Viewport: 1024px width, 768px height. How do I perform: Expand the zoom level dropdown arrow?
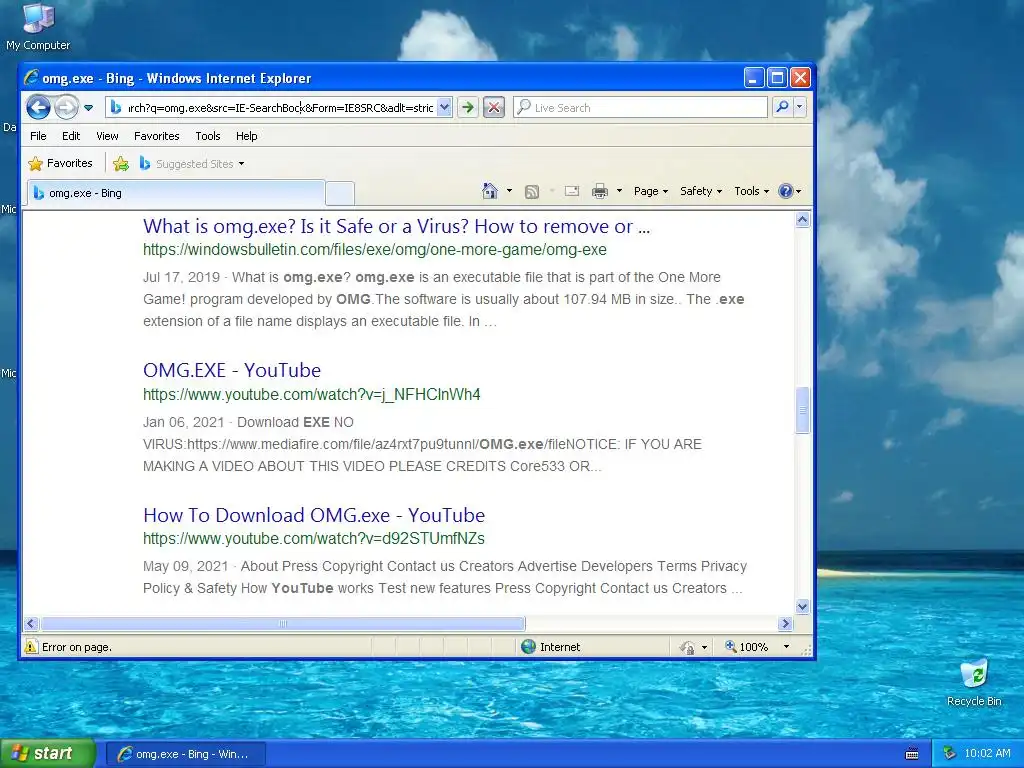pyautogui.click(x=786, y=647)
